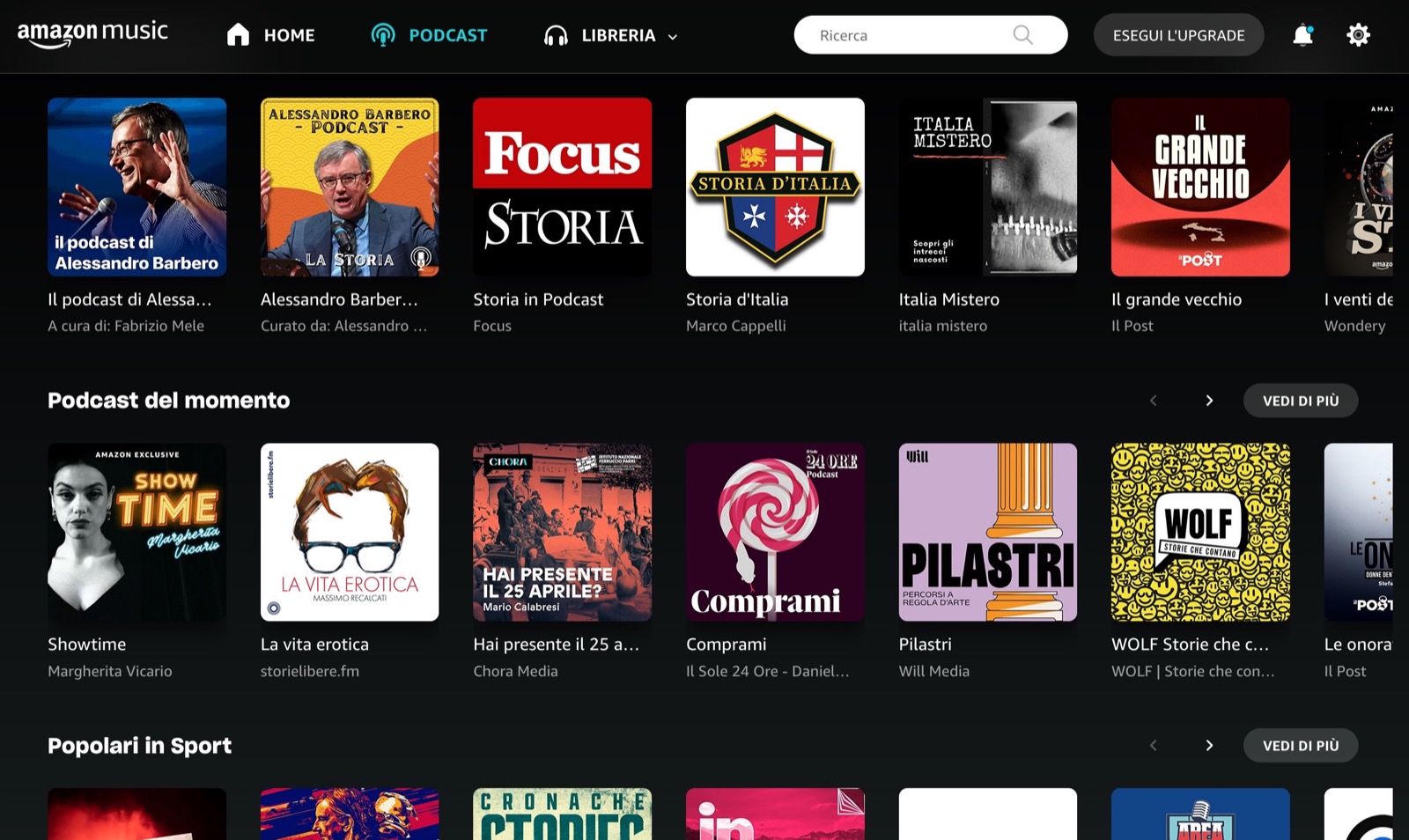
Task: Show previous Popolari in Sport items
Action: tap(1153, 746)
